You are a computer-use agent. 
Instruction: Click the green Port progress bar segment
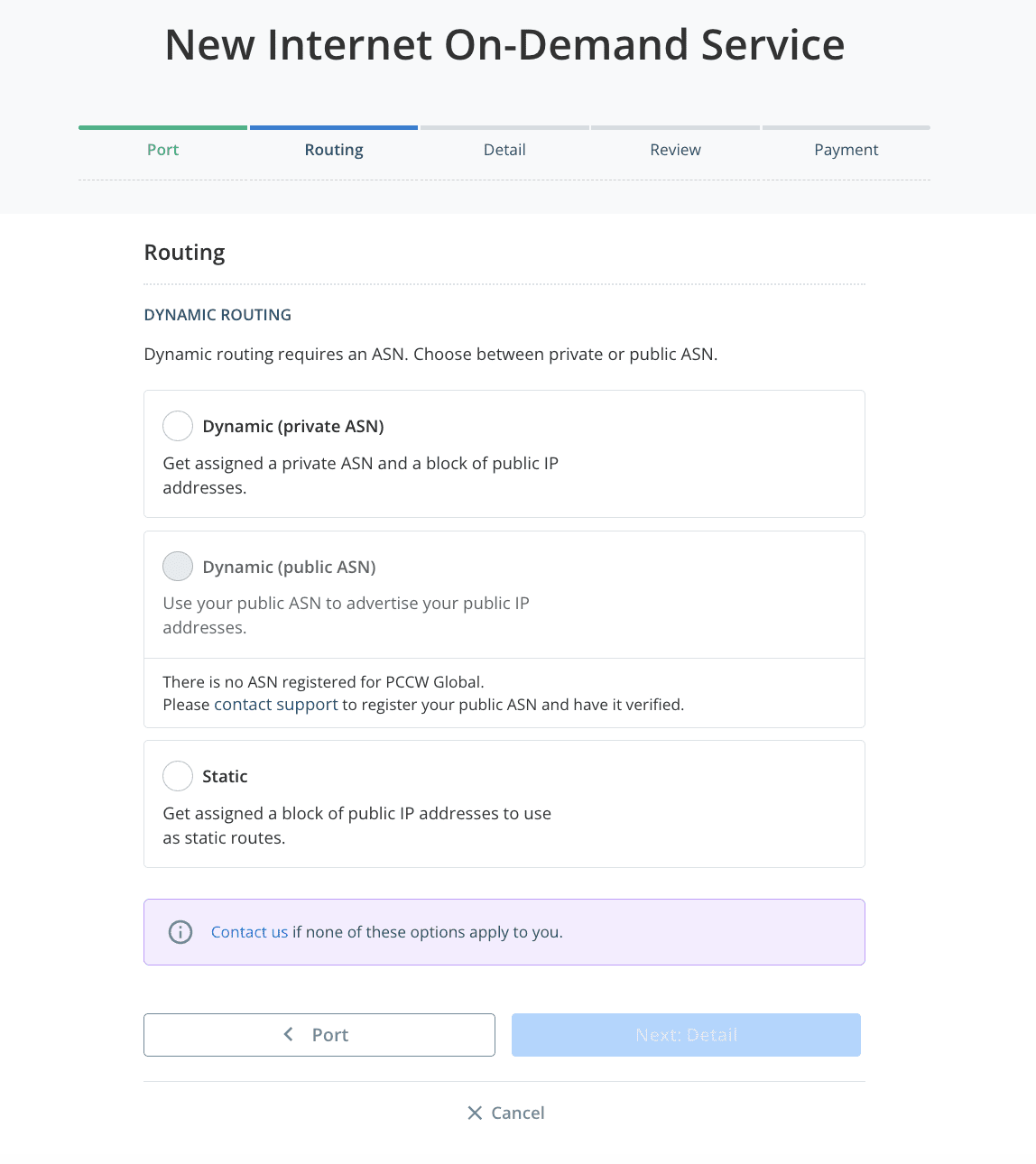162,128
